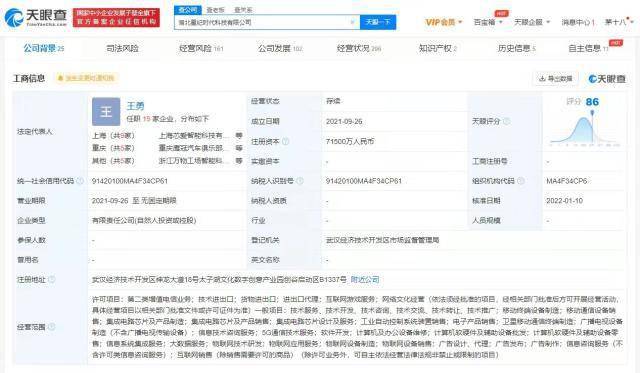Switch to the 司法风险 tab
640x373 pixels.
coord(122,49)
